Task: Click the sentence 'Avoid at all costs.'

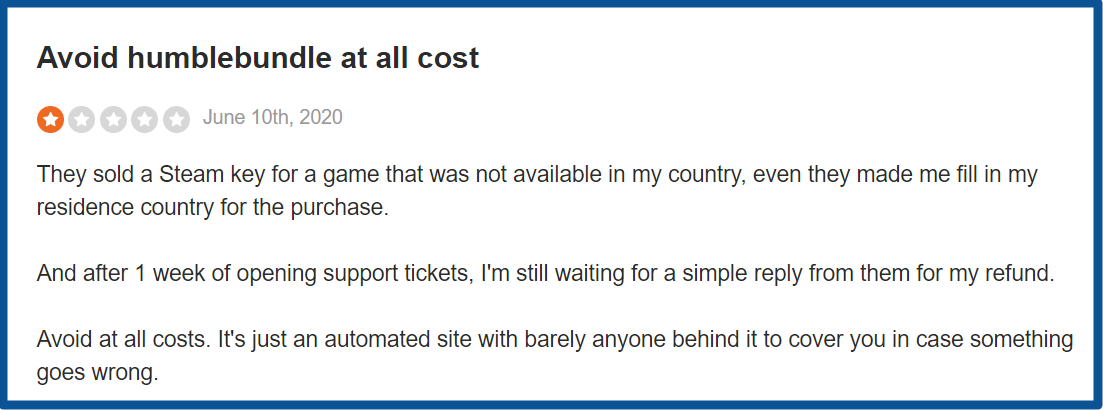Action: (122, 340)
